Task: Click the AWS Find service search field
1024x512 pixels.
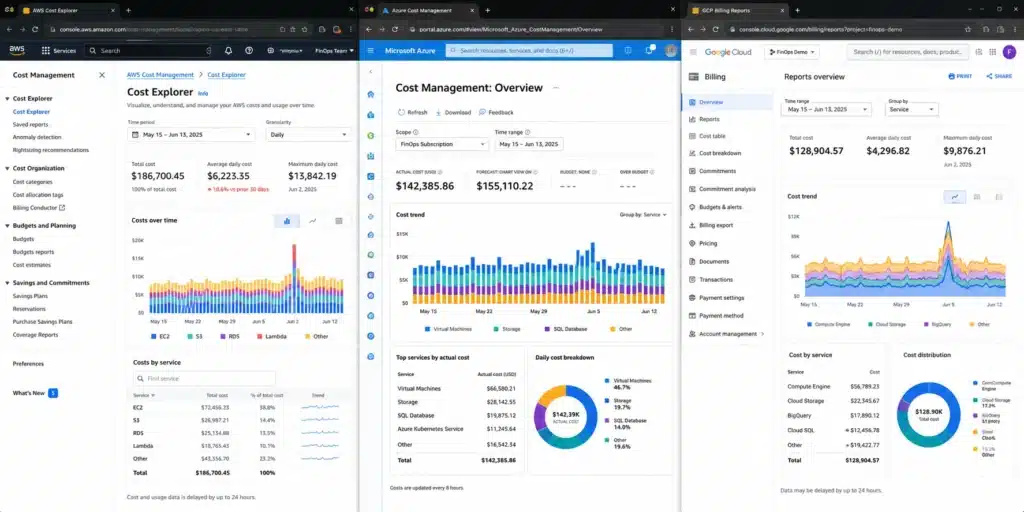Action: point(204,379)
